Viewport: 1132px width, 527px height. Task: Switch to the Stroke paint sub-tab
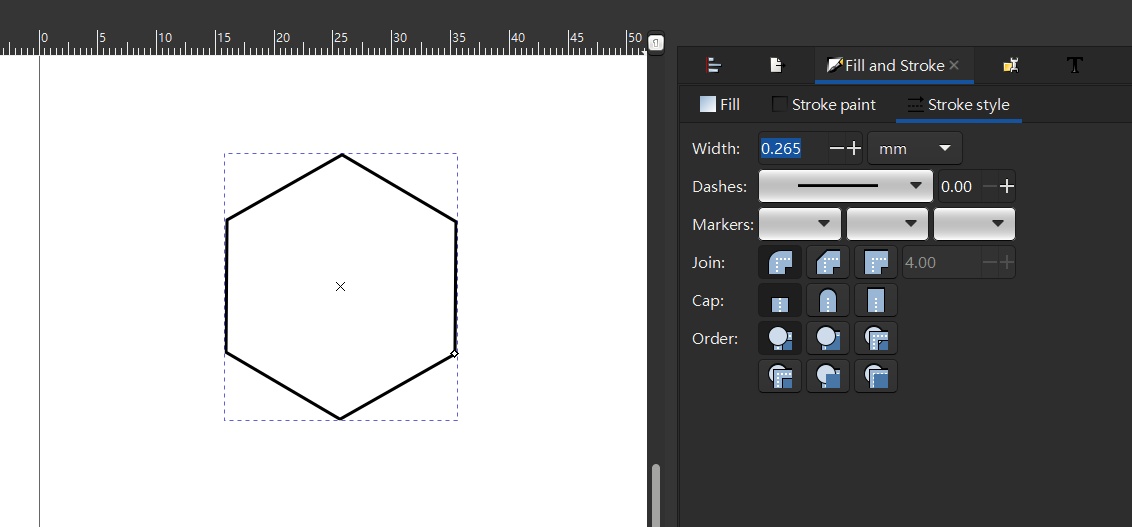click(824, 105)
